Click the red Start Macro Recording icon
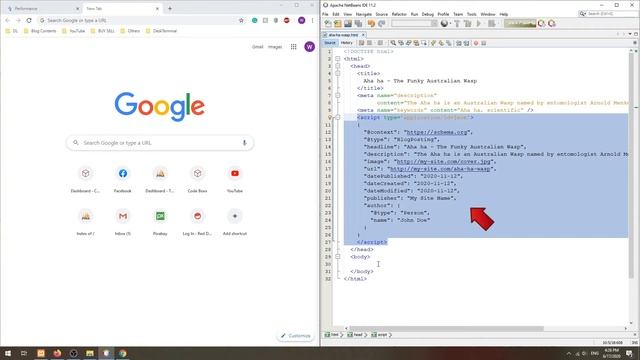The height and width of the screenshot is (360, 640). [x=476, y=43]
